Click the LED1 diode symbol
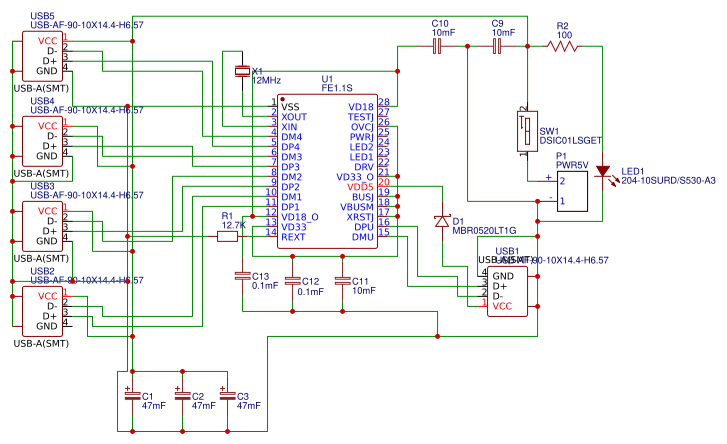 [603, 172]
